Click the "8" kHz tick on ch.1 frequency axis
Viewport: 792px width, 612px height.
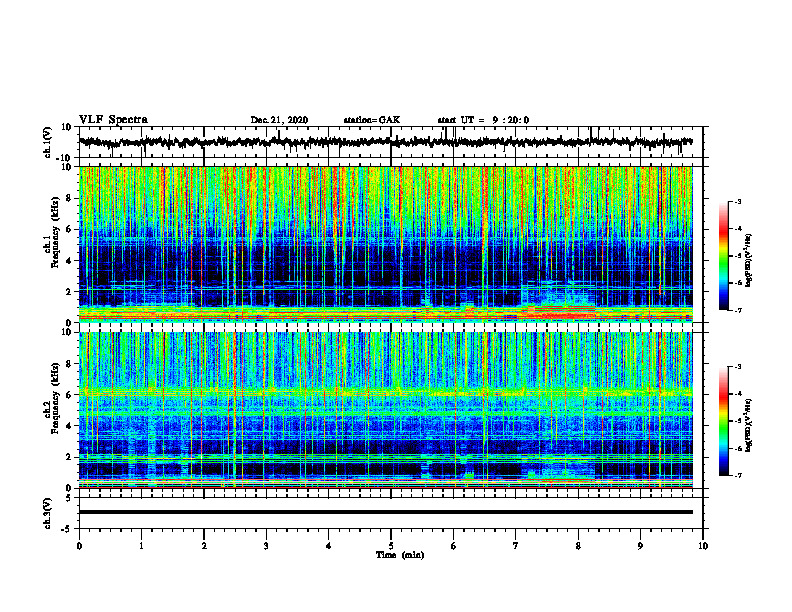[70, 198]
